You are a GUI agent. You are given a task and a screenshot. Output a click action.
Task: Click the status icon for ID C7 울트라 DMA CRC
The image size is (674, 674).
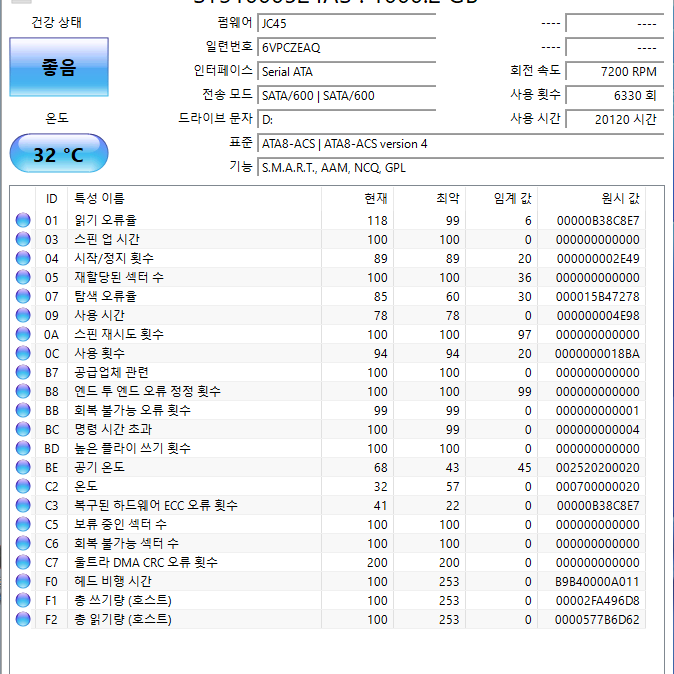pos(23,562)
